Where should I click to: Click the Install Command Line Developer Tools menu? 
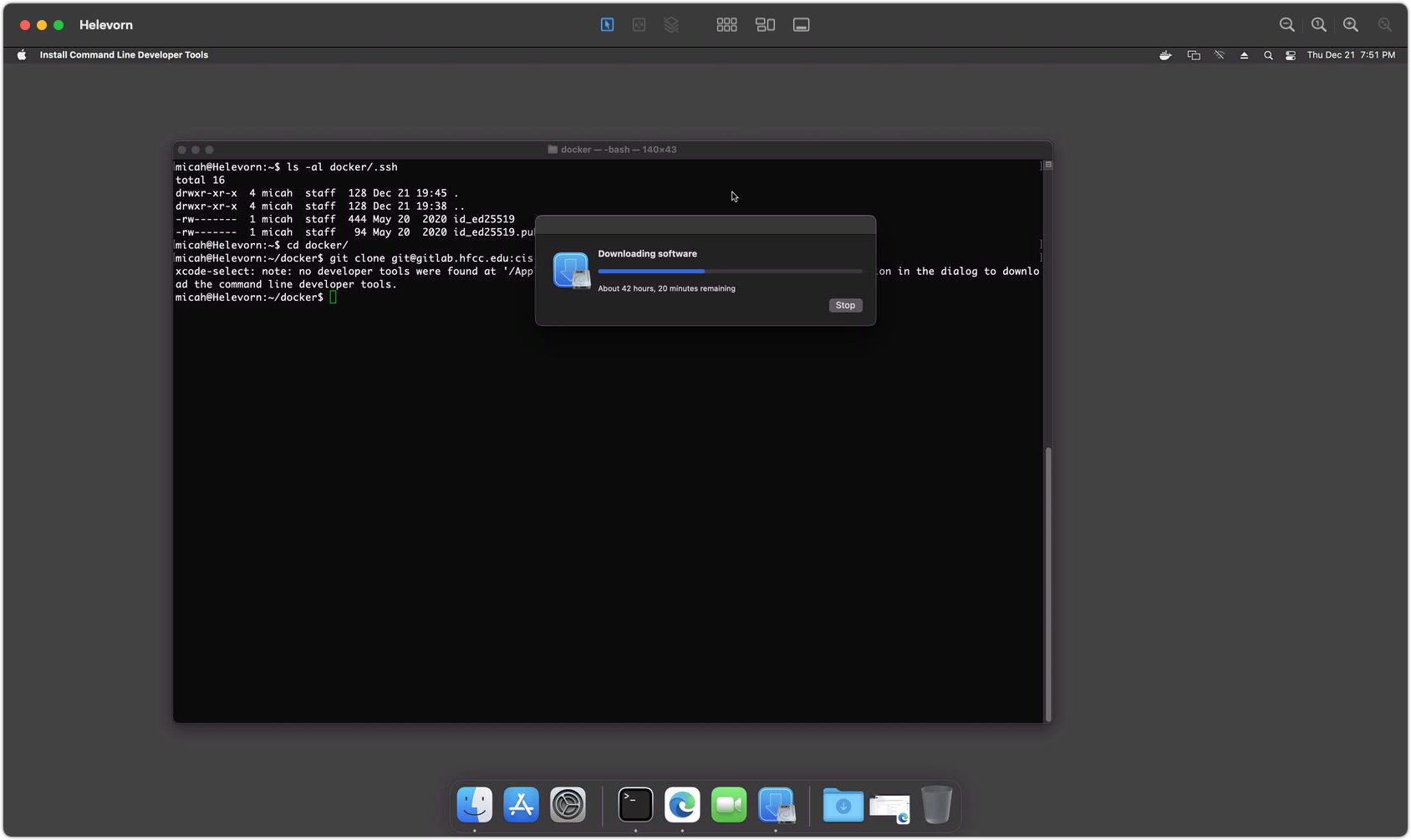coord(123,55)
